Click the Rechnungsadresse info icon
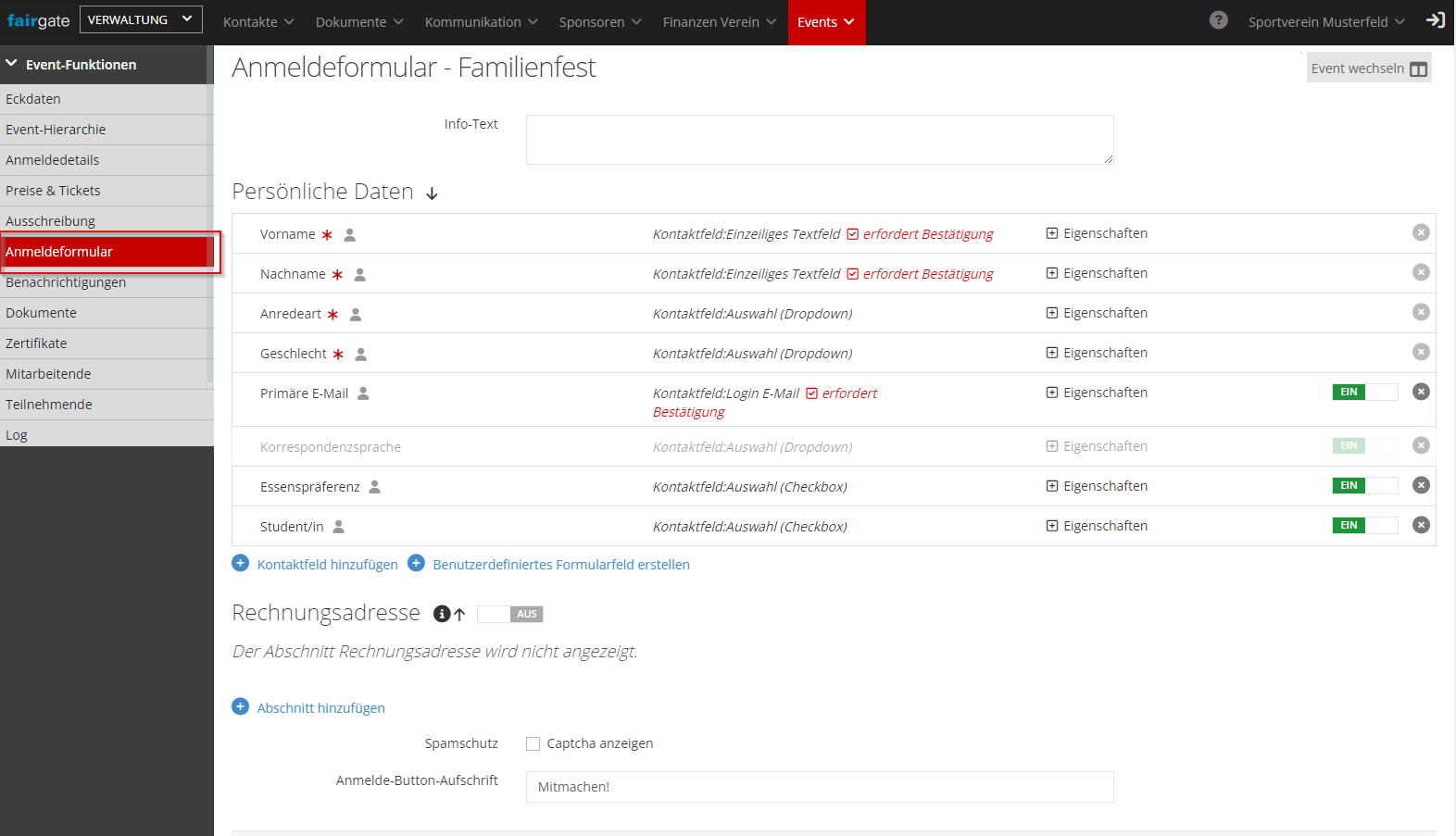1456x836 pixels. click(x=442, y=614)
